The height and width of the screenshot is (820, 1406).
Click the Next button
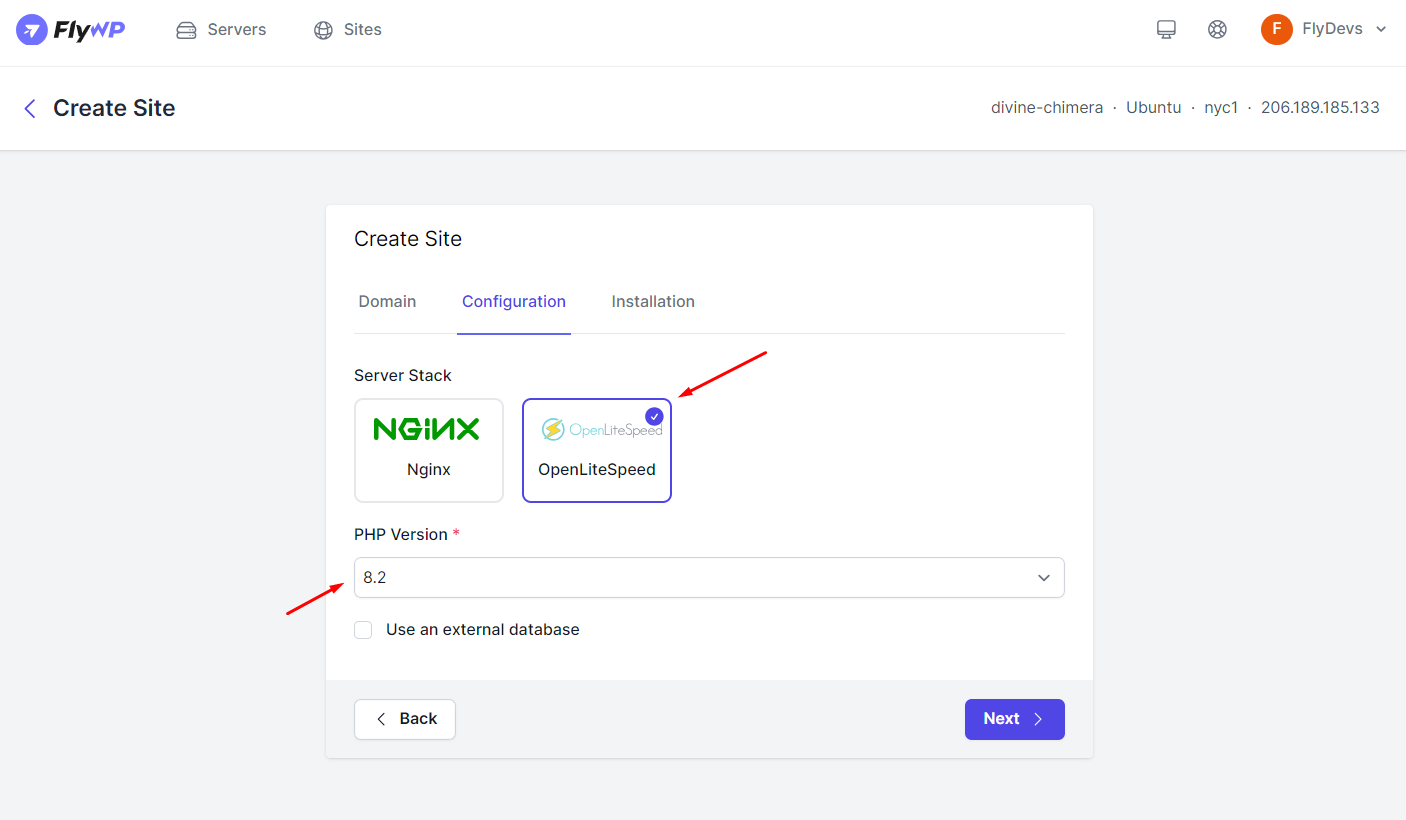[x=1014, y=719]
